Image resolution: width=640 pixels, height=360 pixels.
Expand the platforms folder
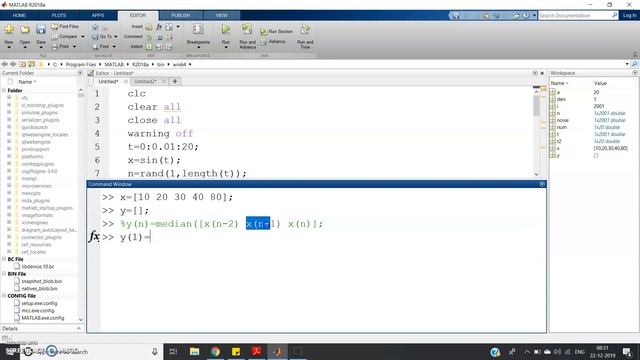(9, 156)
